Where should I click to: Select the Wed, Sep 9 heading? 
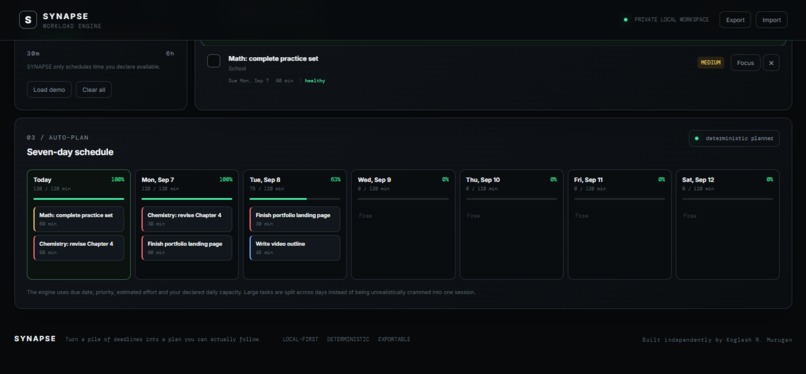374,180
